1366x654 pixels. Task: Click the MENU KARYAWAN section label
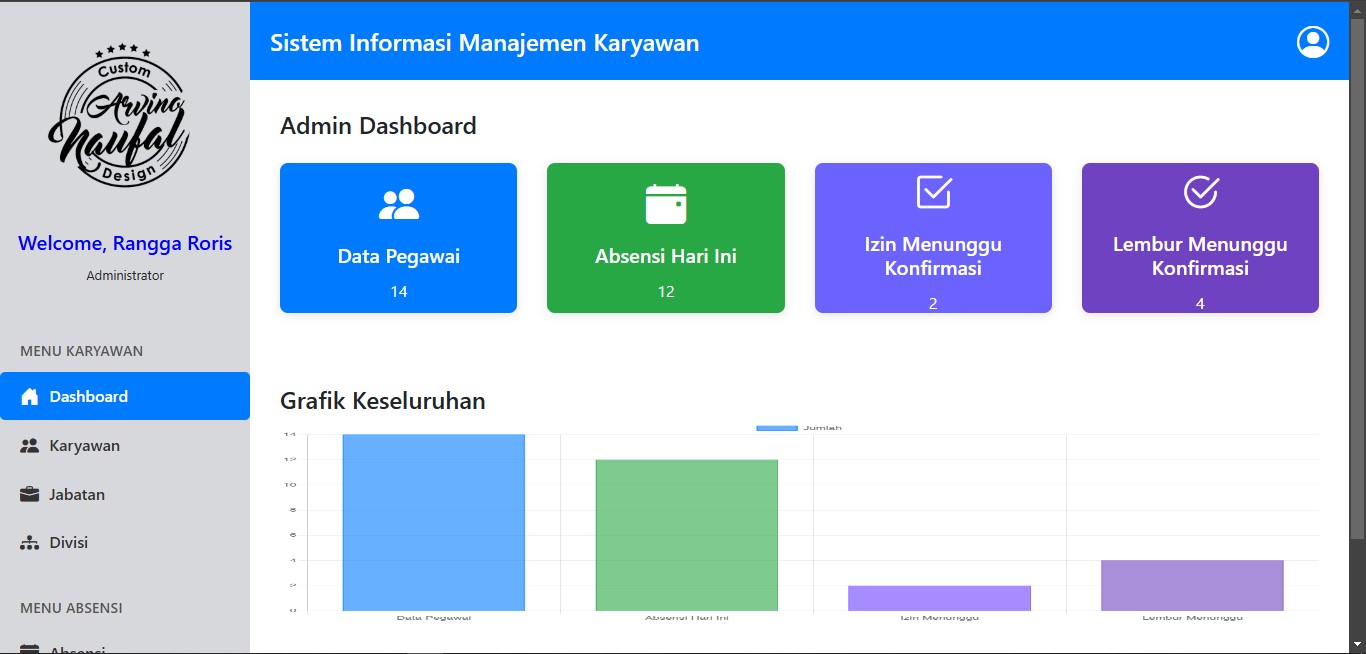pyautogui.click(x=81, y=351)
